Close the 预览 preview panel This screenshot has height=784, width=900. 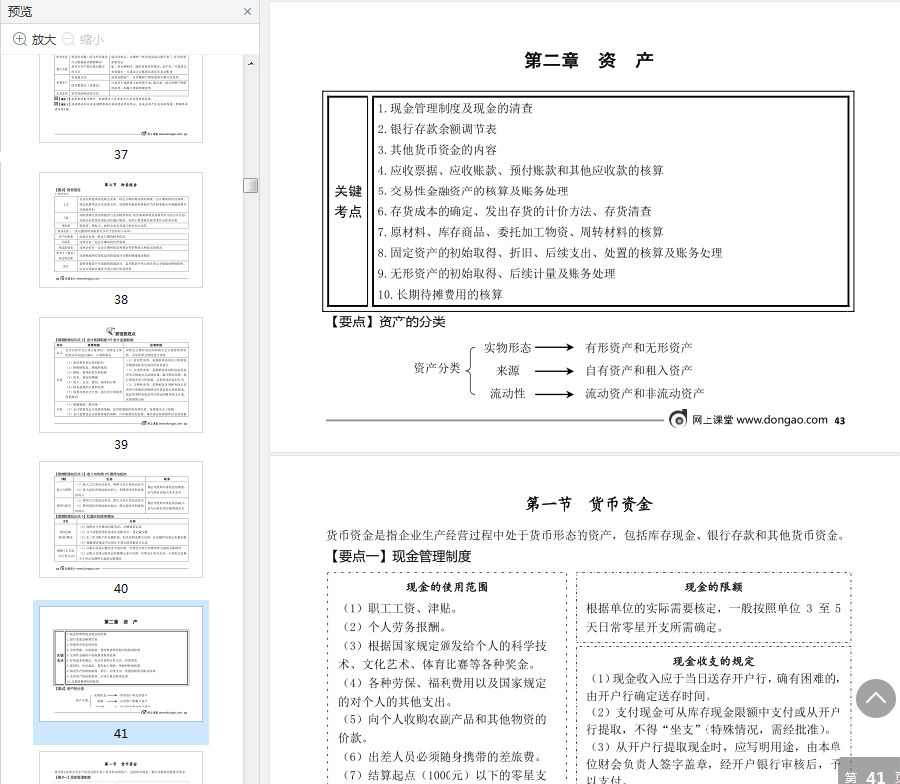point(247,11)
